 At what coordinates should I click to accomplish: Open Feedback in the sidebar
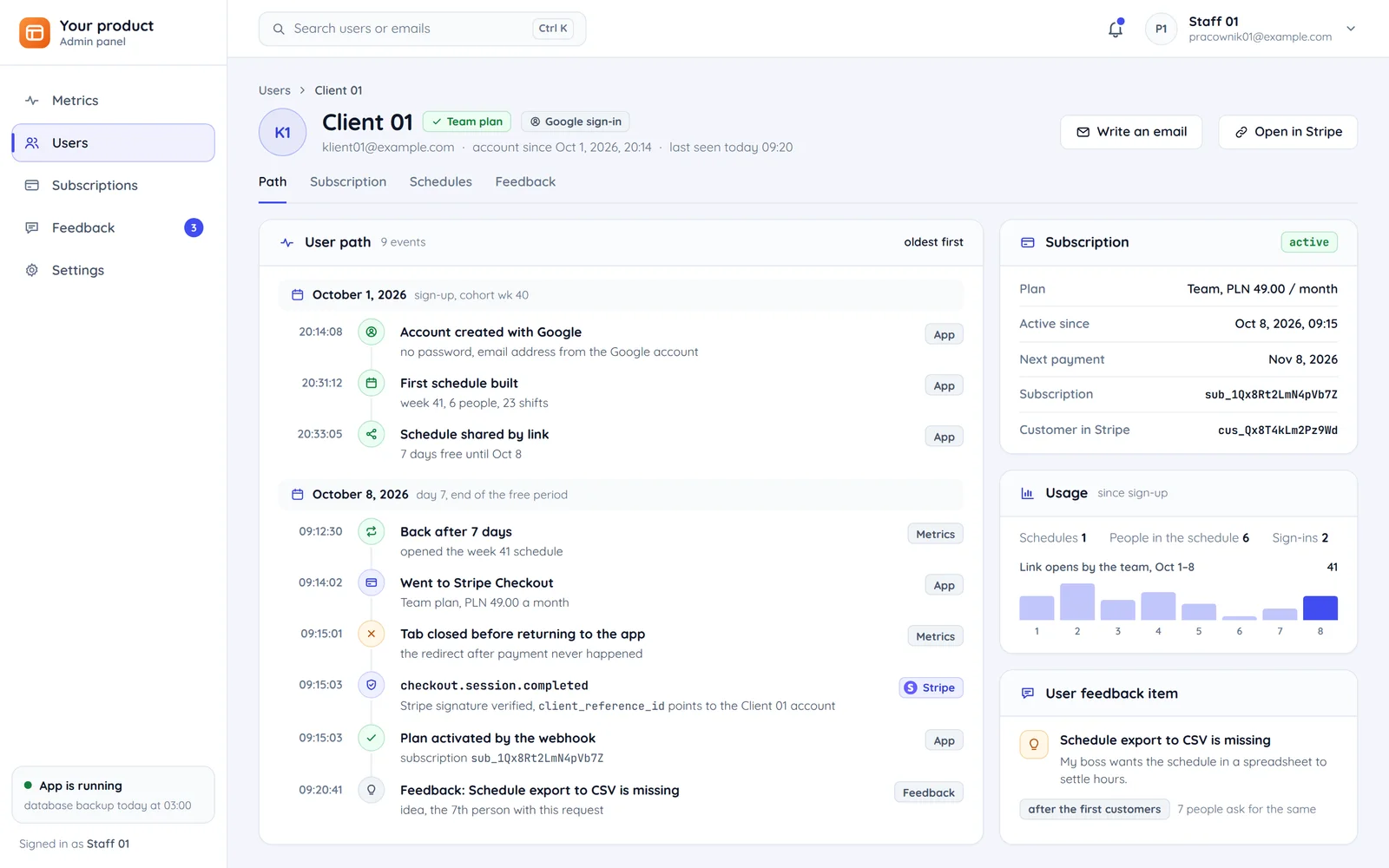tap(113, 228)
